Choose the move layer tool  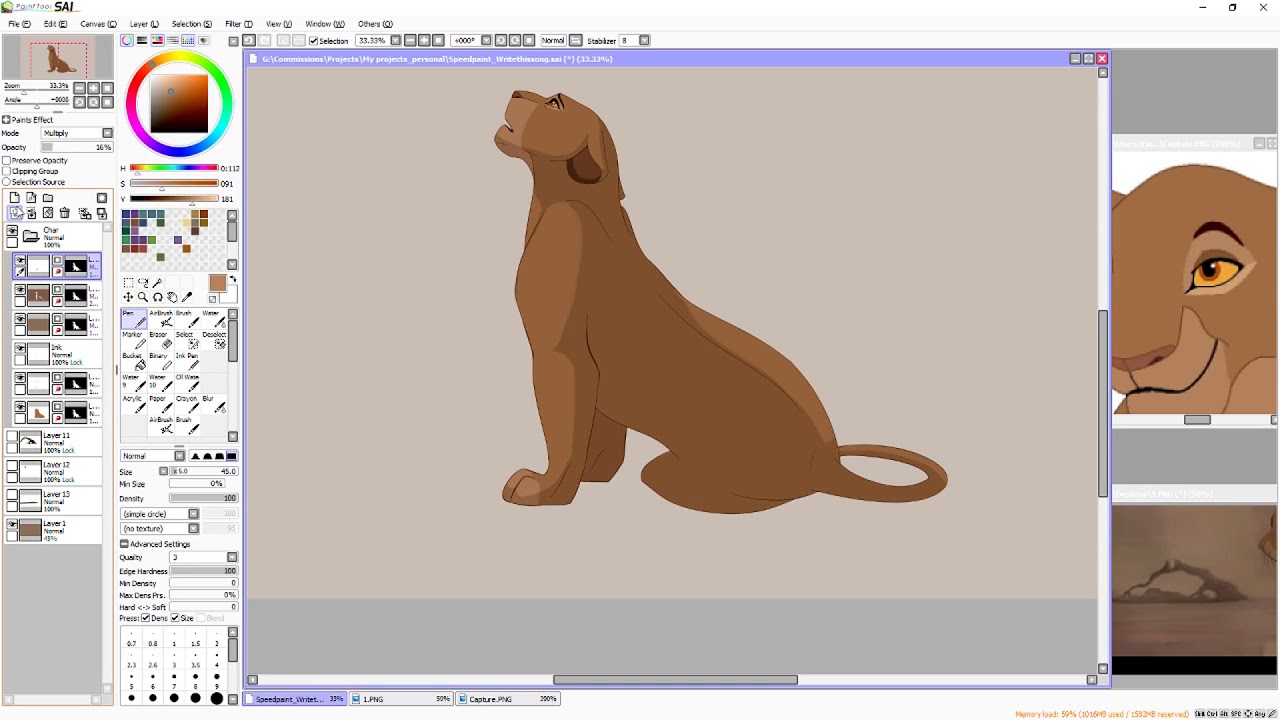pos(128,297)
